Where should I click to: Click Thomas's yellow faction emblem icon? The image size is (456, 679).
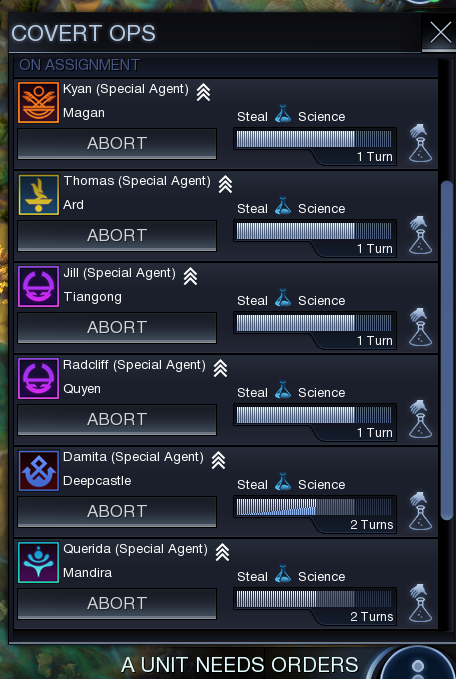(39, 194)
